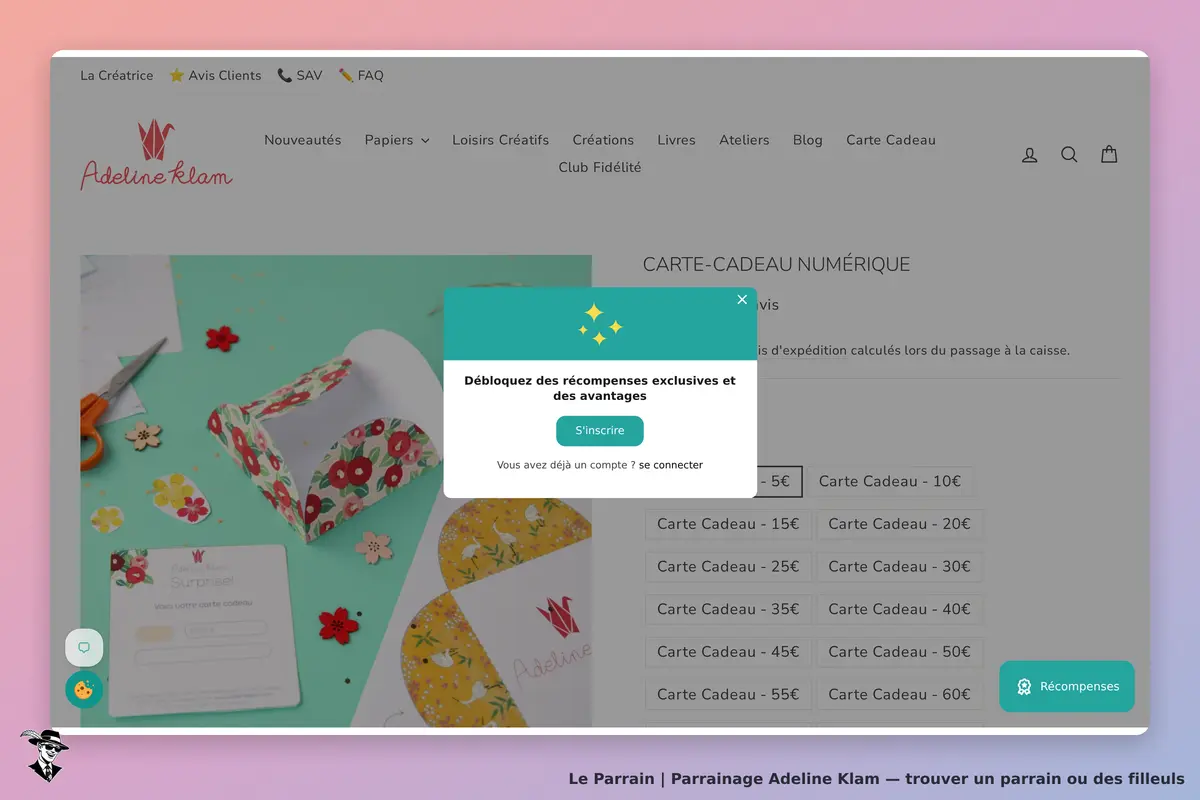Click the Le Parrain mascot logo

click(x=43, y=755)
